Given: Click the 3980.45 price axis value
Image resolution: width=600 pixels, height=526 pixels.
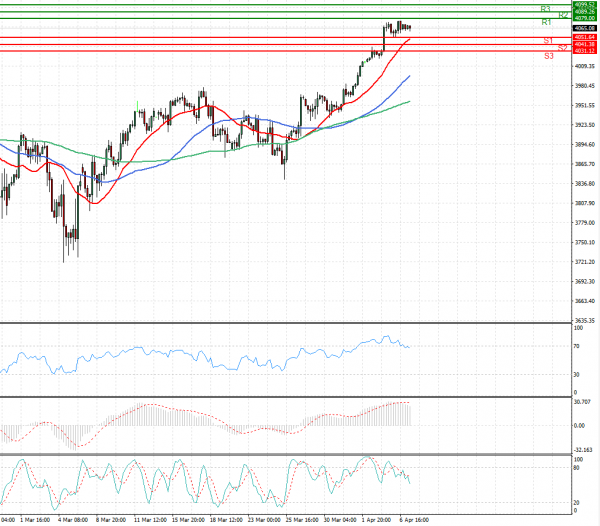Looking at the screenshot, I should click(x=585, y=86).
